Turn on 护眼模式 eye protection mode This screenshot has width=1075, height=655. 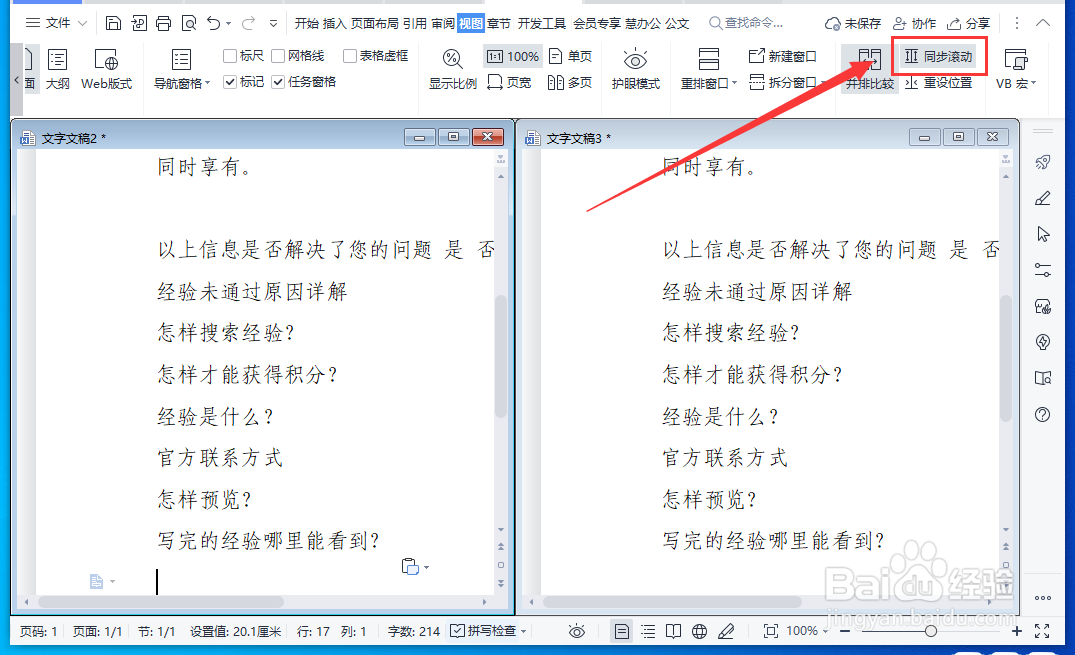[x=636, y=69]
